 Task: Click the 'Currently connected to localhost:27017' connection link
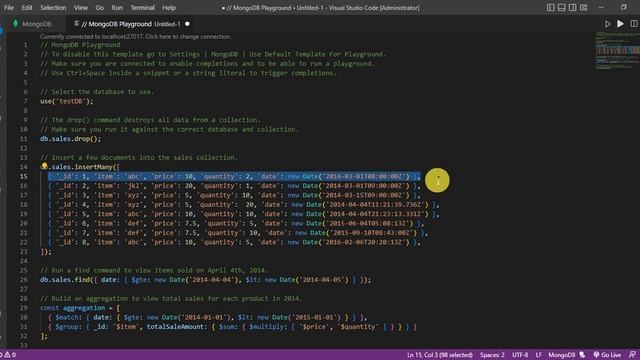point(136,37)
